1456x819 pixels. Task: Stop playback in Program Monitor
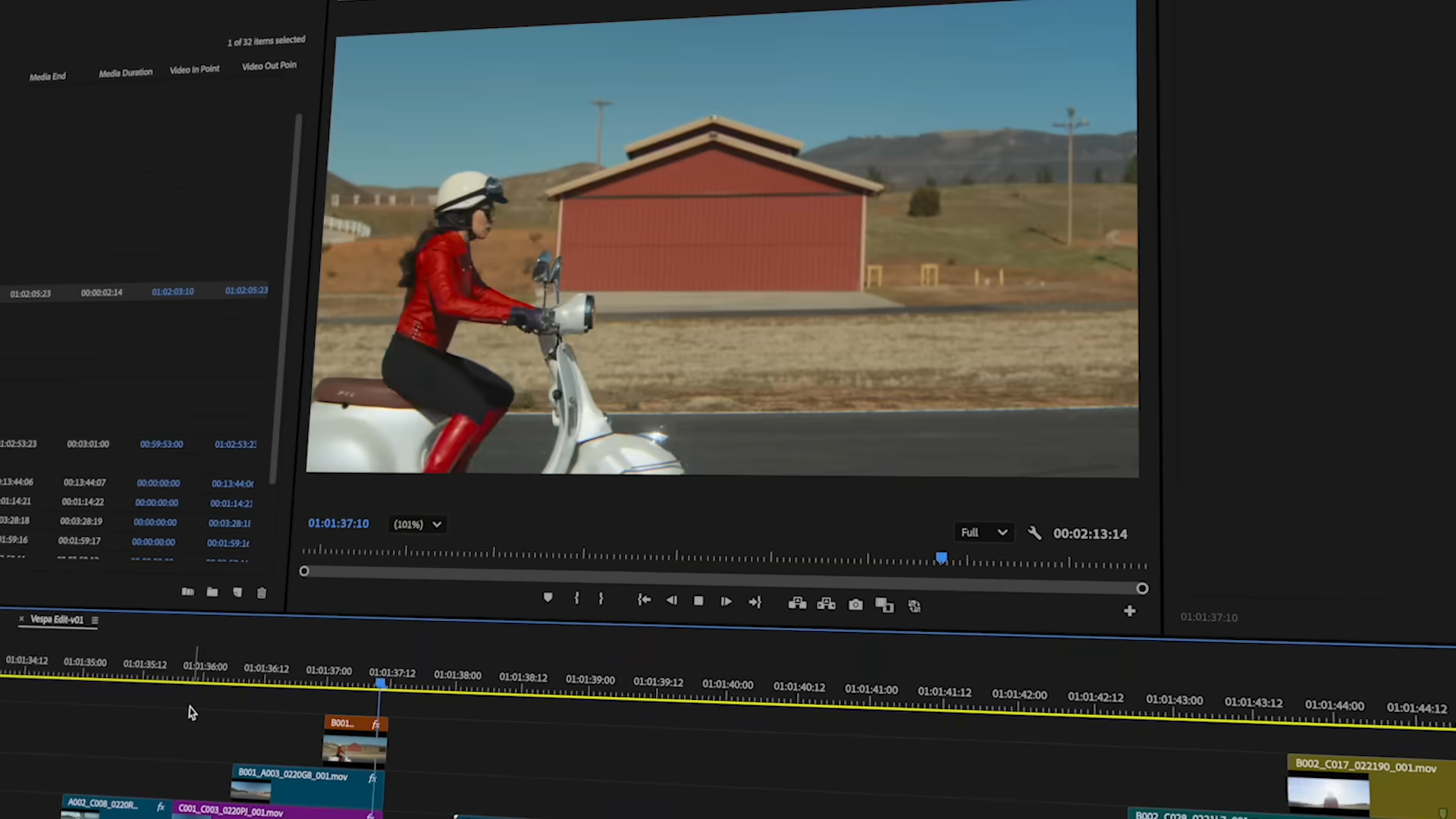(x=698, y=601)
